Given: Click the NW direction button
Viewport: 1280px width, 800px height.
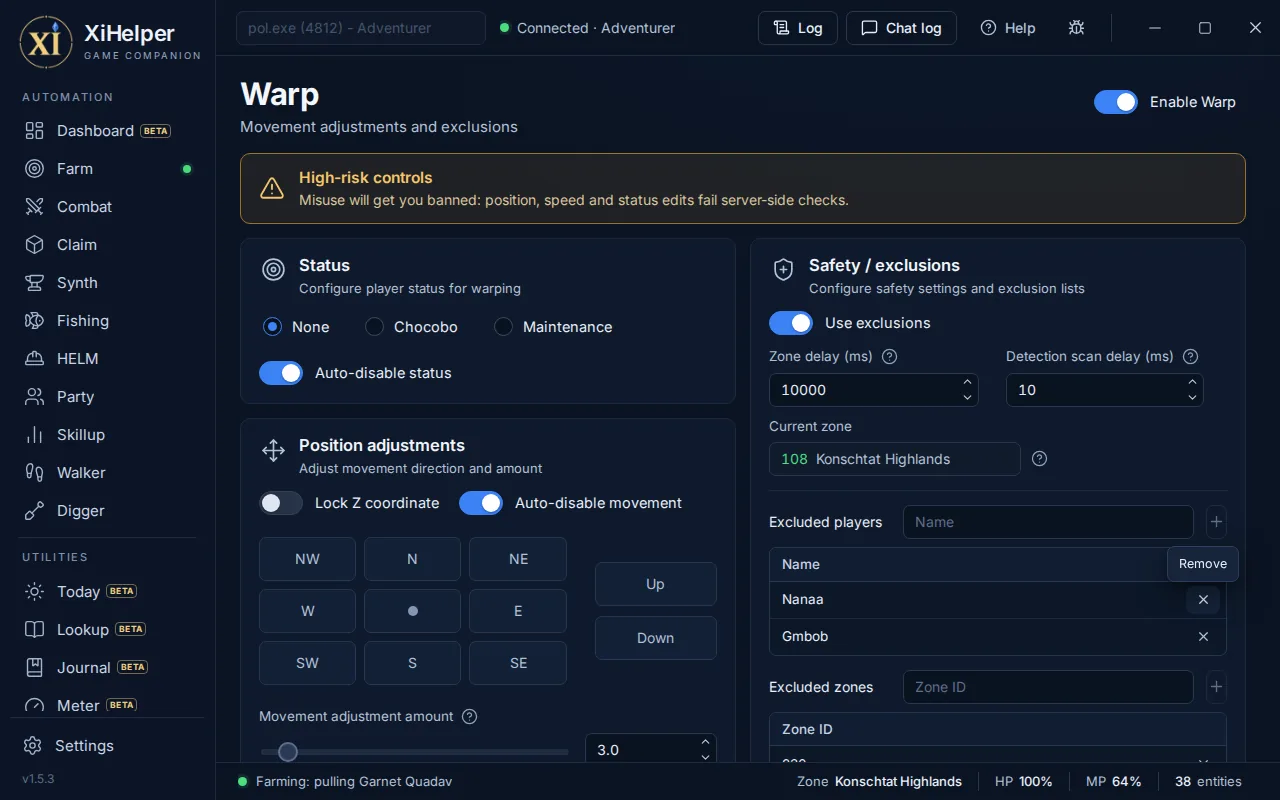Looking at the screenshot, I should click(307, 559).
